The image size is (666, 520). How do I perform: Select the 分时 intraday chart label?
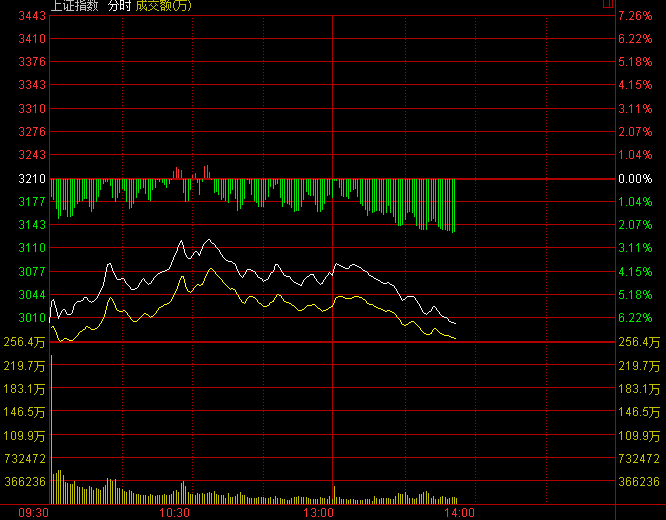pos(119,6)
